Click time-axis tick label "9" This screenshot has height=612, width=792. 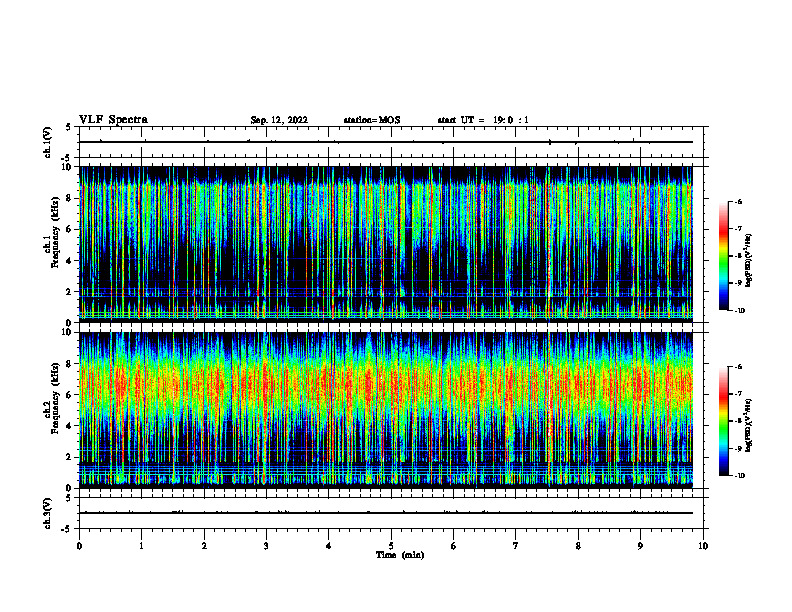640,546
